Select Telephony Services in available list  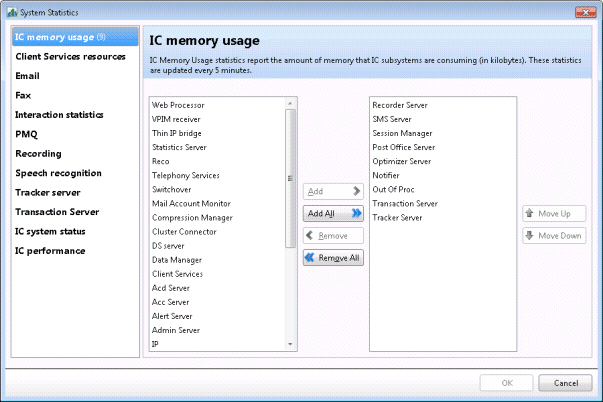(185, 175)
